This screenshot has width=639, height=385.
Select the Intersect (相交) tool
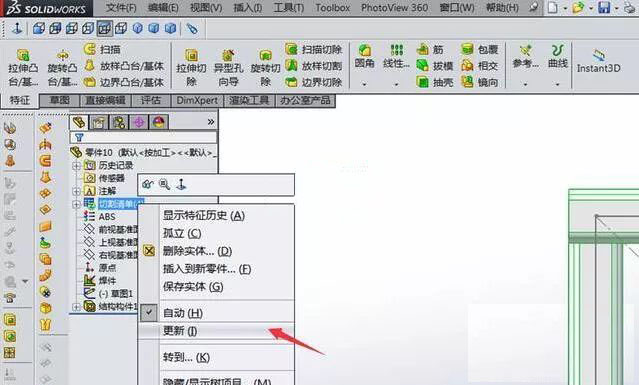480,66
